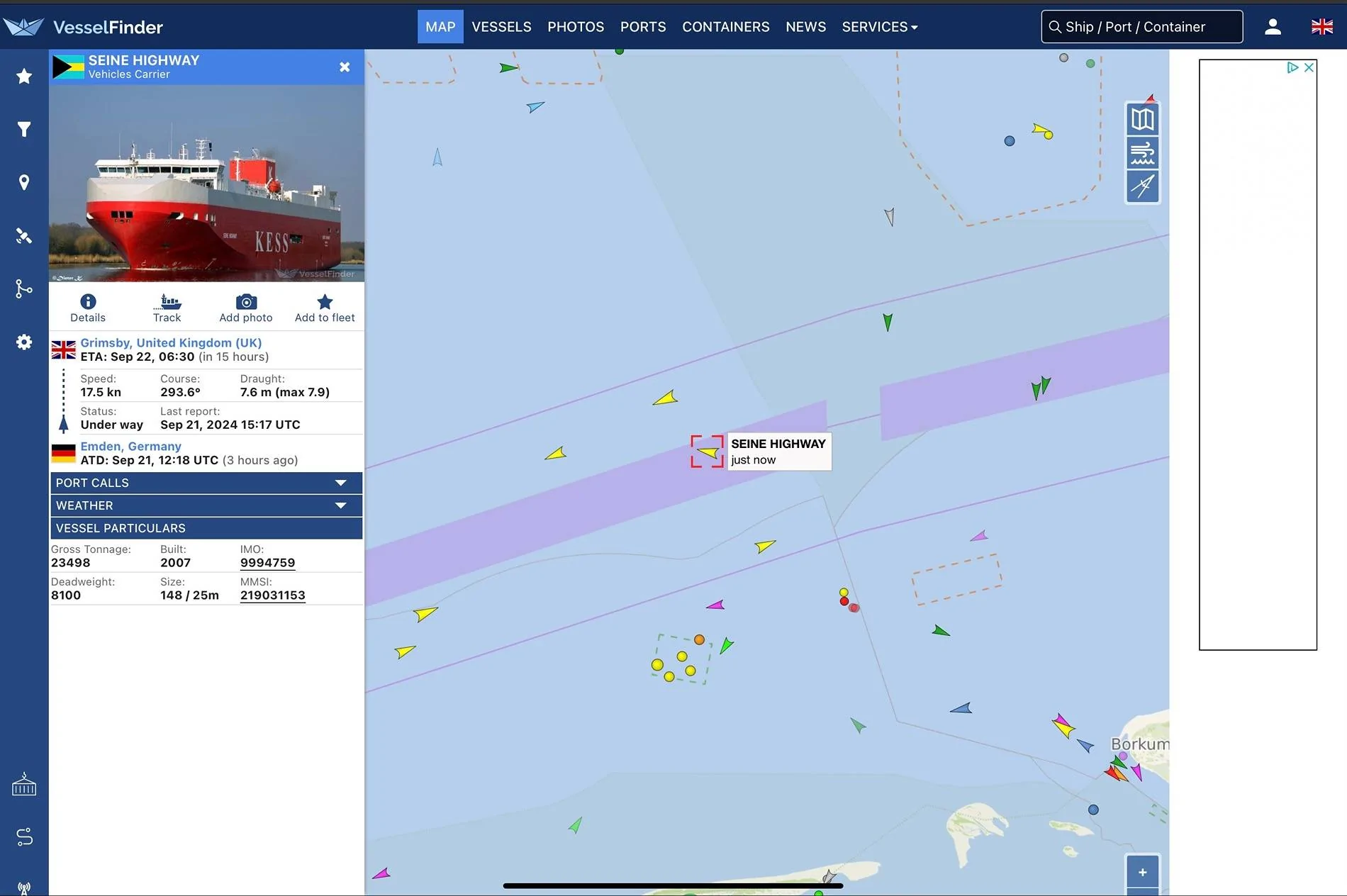
Task: Close the SEINE HIGHWAY vessel panel
Action: pyautogui.click(x=345, y=67)
